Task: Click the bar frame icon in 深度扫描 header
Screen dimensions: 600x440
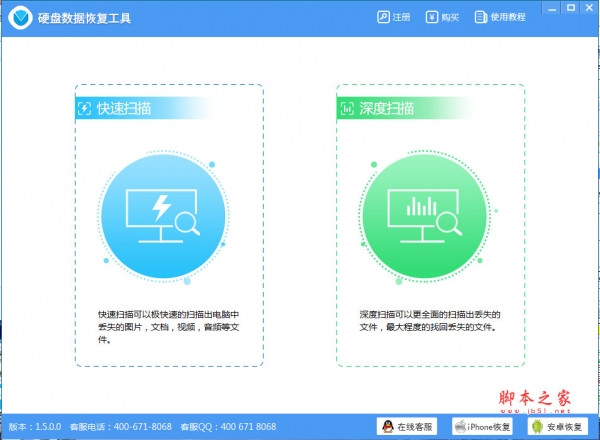Action: 347,109
